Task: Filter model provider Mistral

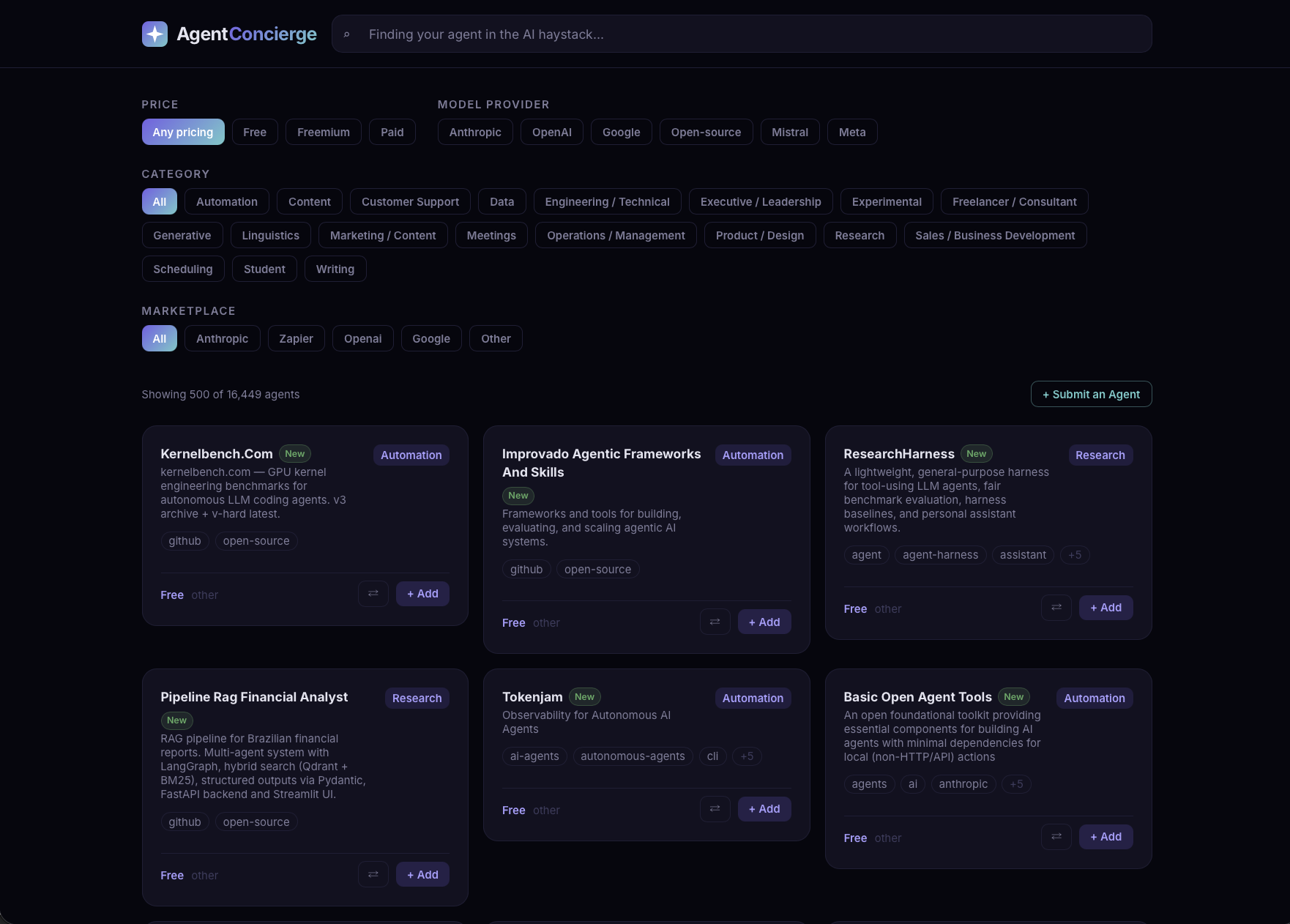Action: click(x=790, y=132)
